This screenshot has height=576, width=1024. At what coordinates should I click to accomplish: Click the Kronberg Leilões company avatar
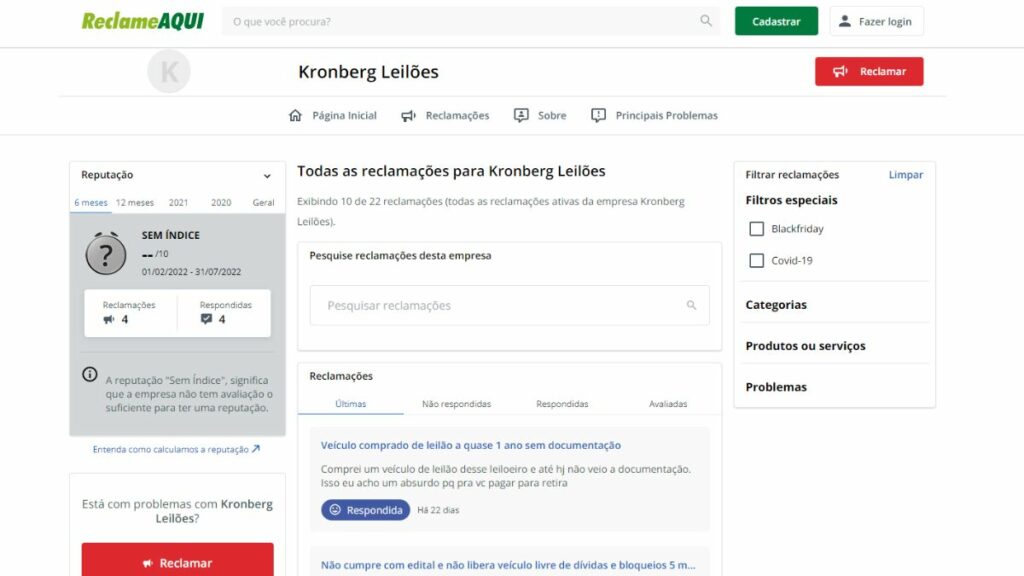169,72
